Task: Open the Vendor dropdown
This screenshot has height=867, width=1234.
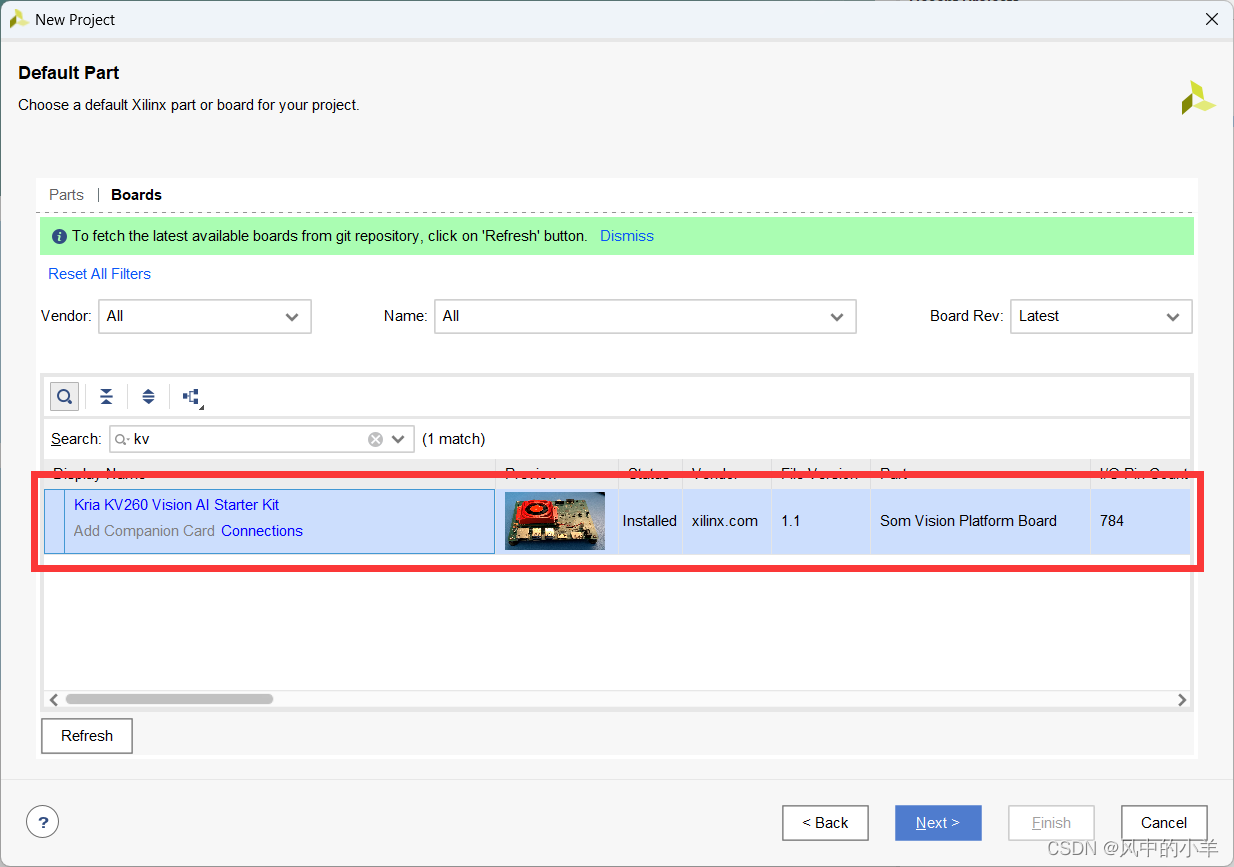Action: click(205, 316)
